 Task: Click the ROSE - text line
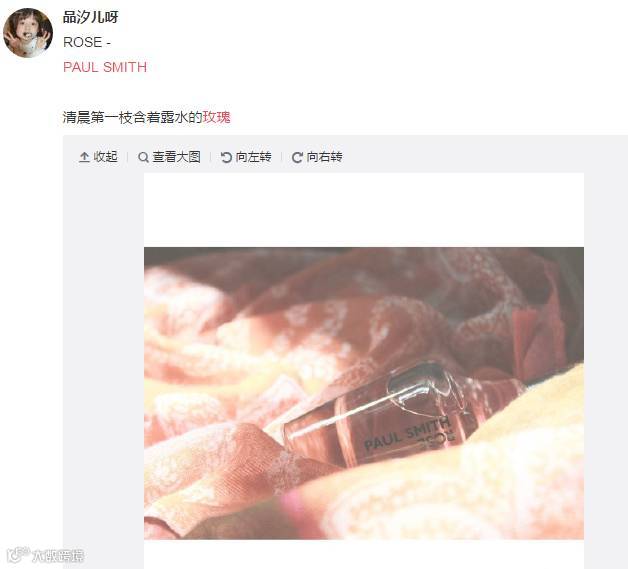tap(87, 42)
